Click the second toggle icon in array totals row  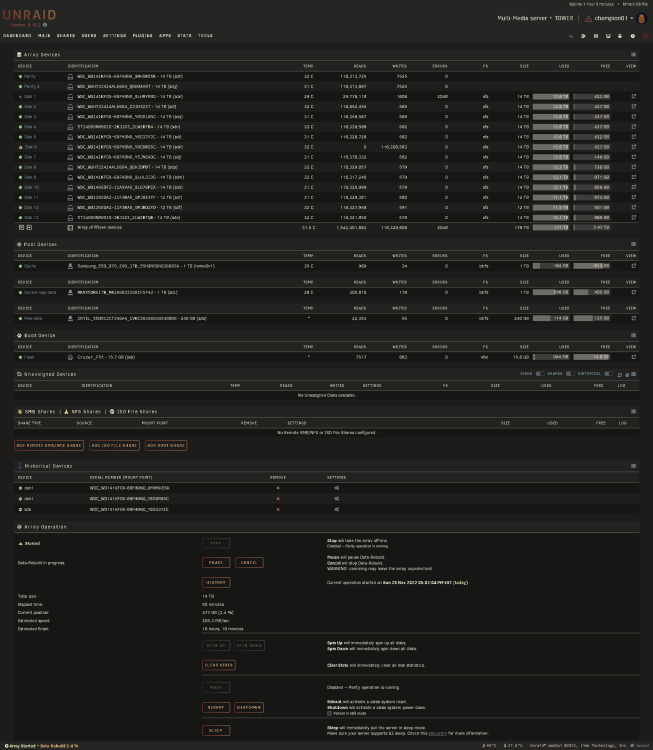coord(29,227)
